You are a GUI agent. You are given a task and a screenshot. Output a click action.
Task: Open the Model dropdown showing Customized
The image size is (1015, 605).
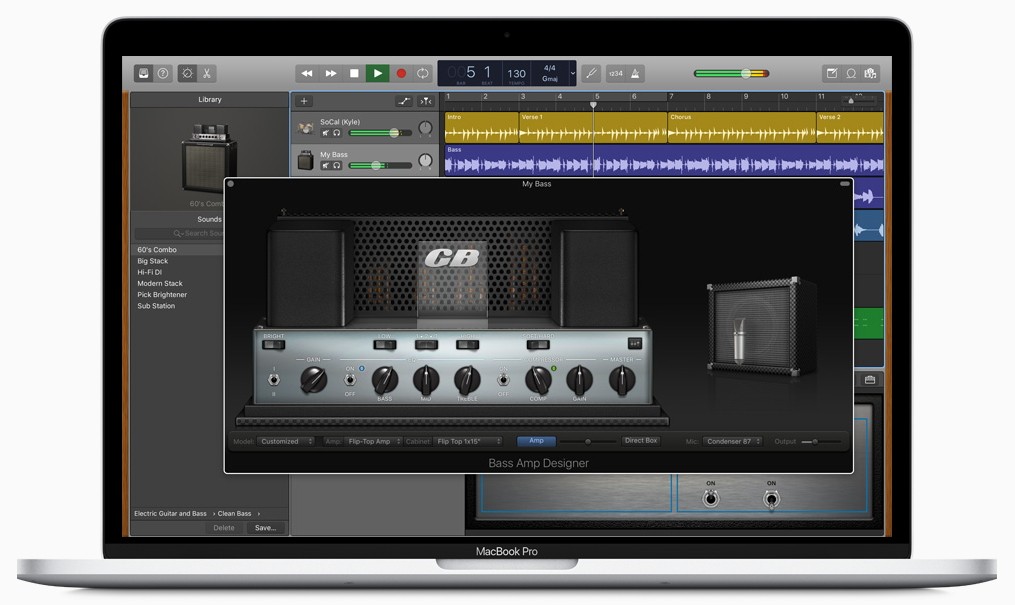click(285, 441)
